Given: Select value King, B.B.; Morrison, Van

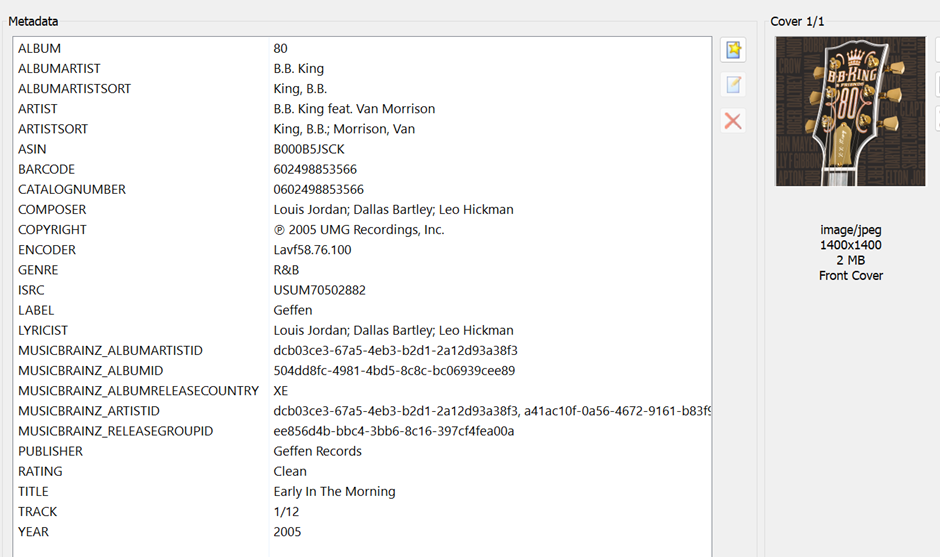Looking at the screenshot, I should [344, 129].
